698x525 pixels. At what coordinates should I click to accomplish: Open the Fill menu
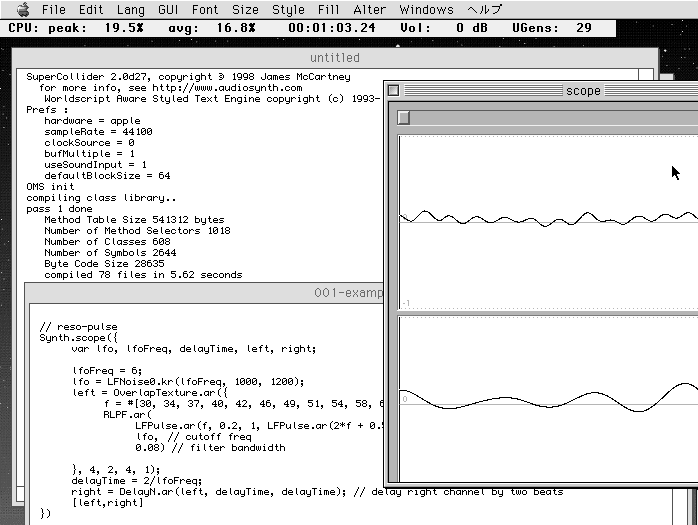pyautogui.click(x=328, y=9)
